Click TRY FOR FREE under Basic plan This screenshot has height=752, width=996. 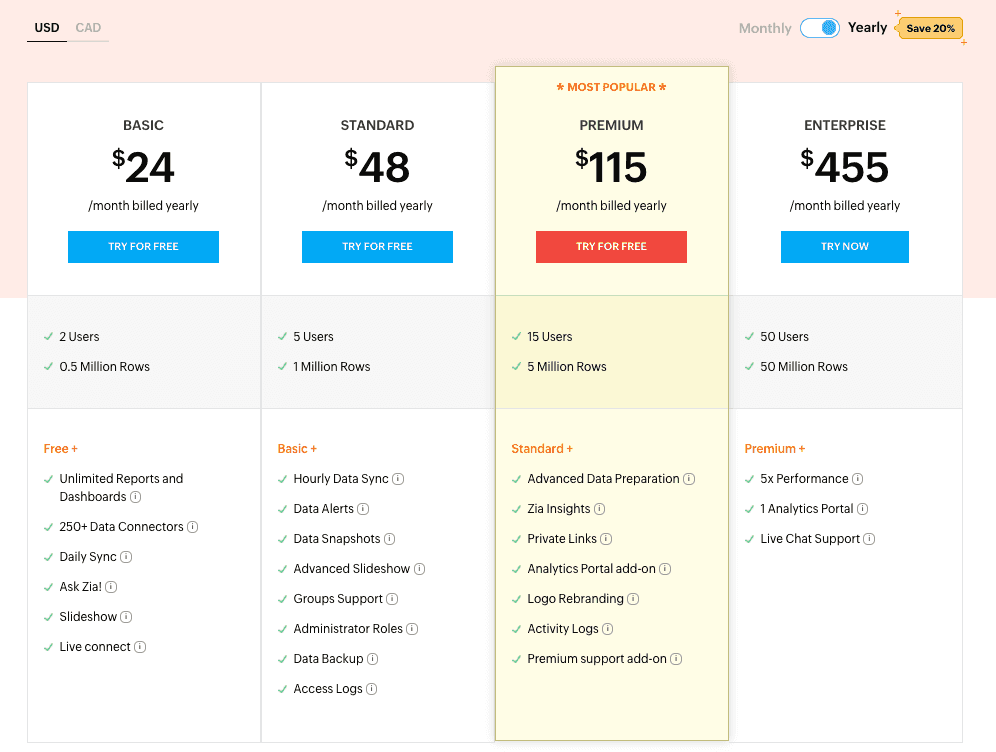pos(144,246)
